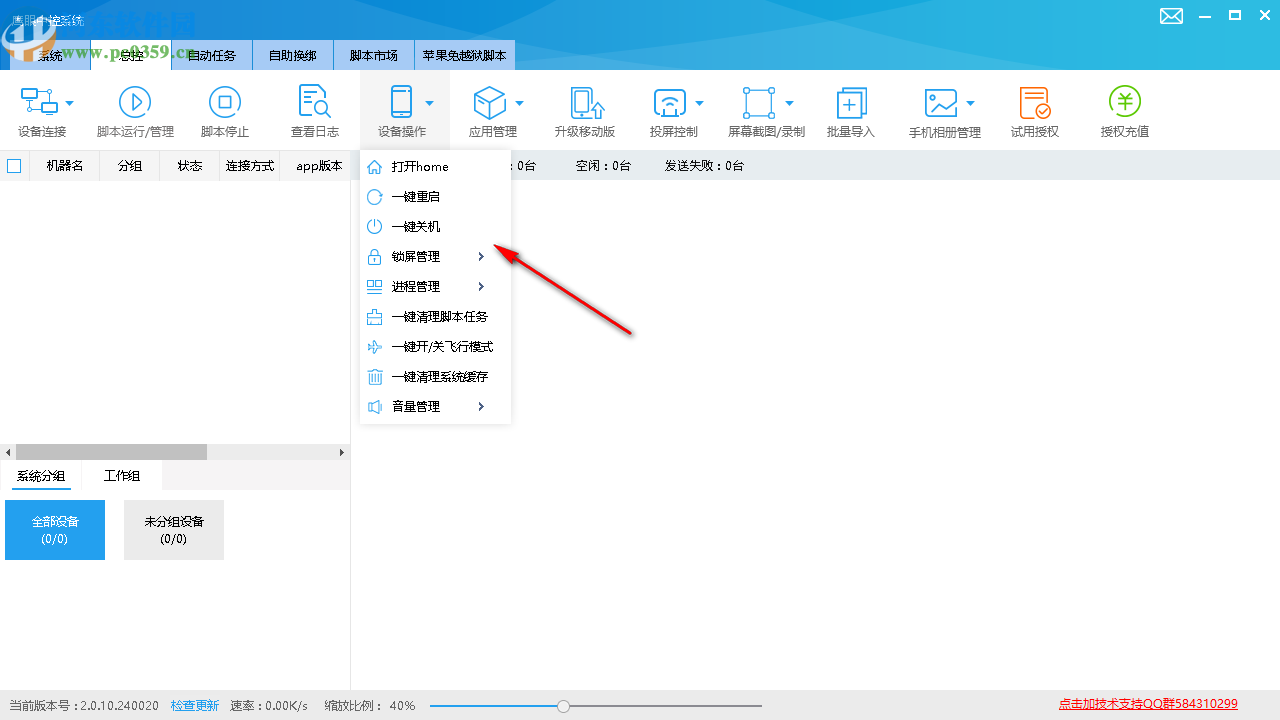This screenshot has width=1280, height=720.
Task: Open the 屏幕截图/录制 dropdown arrow
Action: [x=789, y=102]
